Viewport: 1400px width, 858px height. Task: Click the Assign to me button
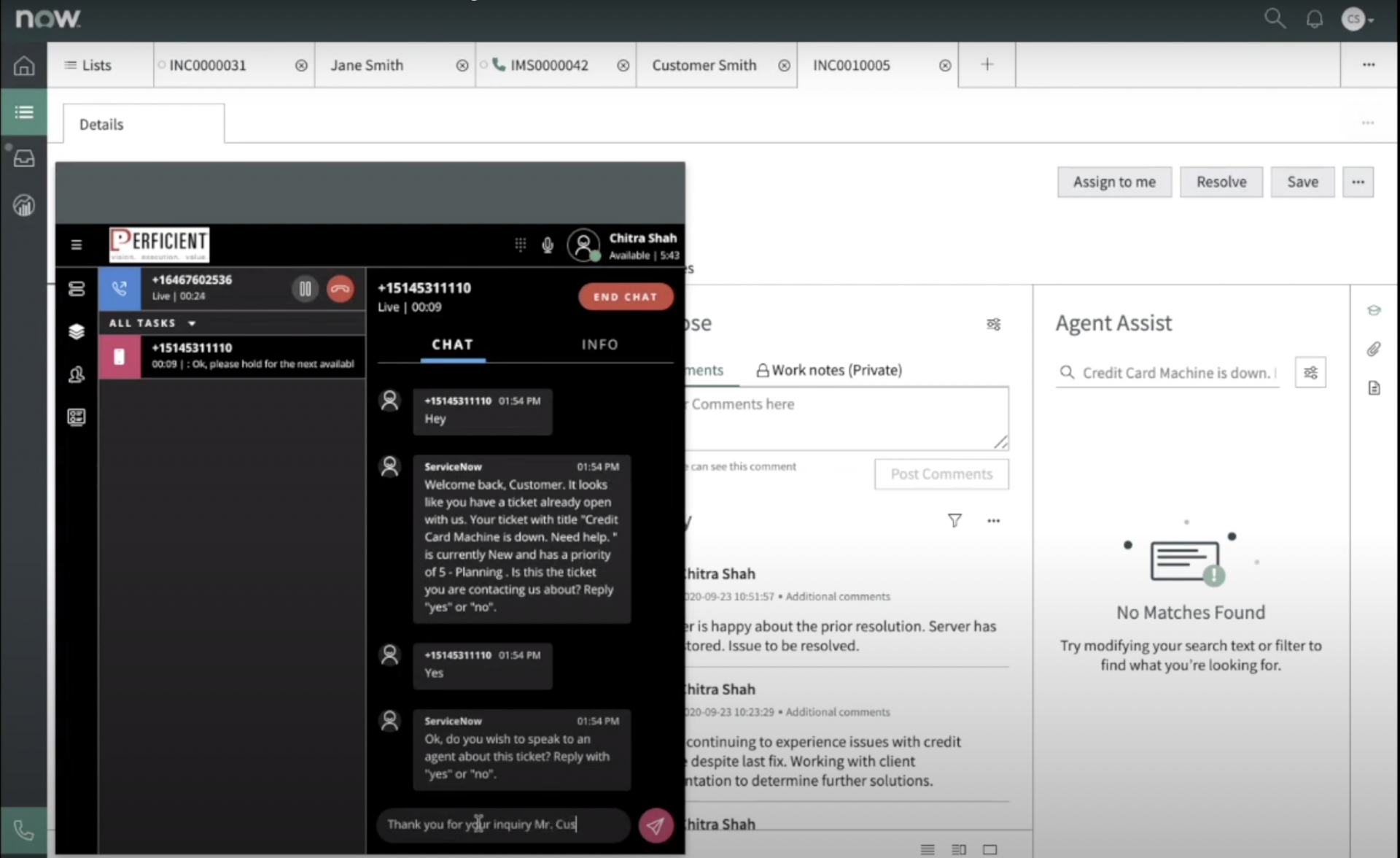(x=1113, y=182)
